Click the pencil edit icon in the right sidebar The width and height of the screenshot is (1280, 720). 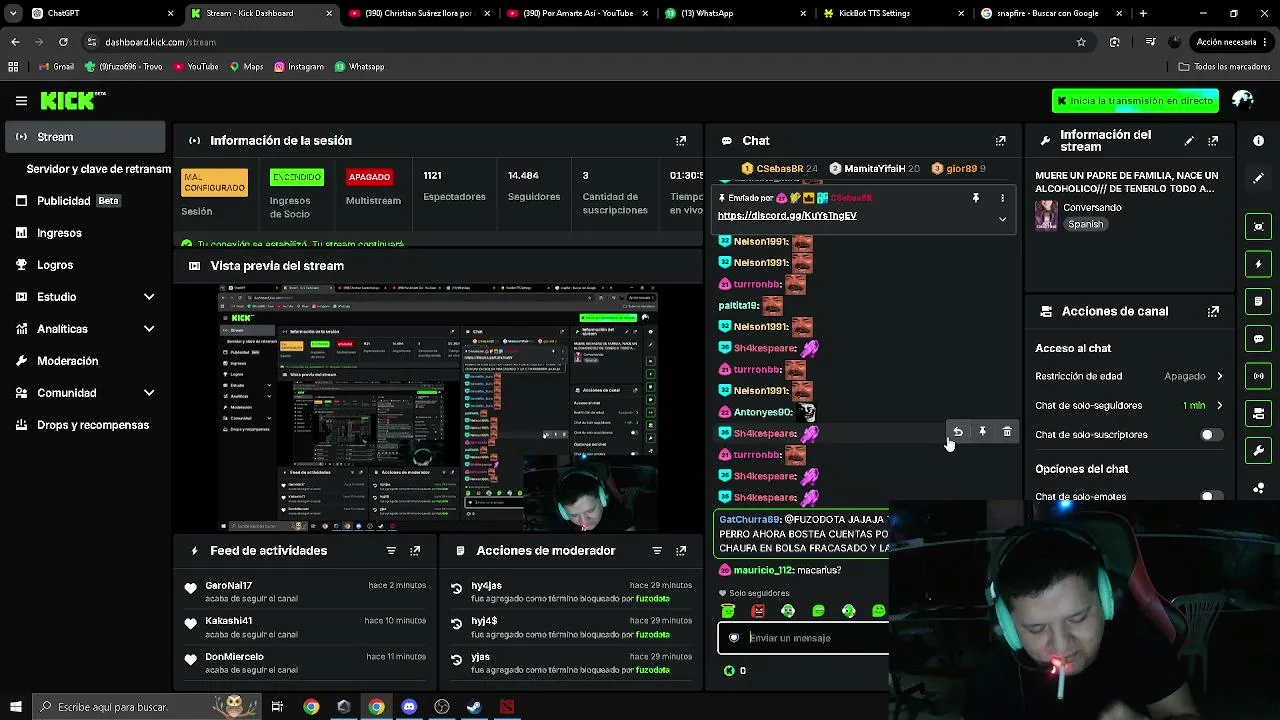click(1259, 178)
